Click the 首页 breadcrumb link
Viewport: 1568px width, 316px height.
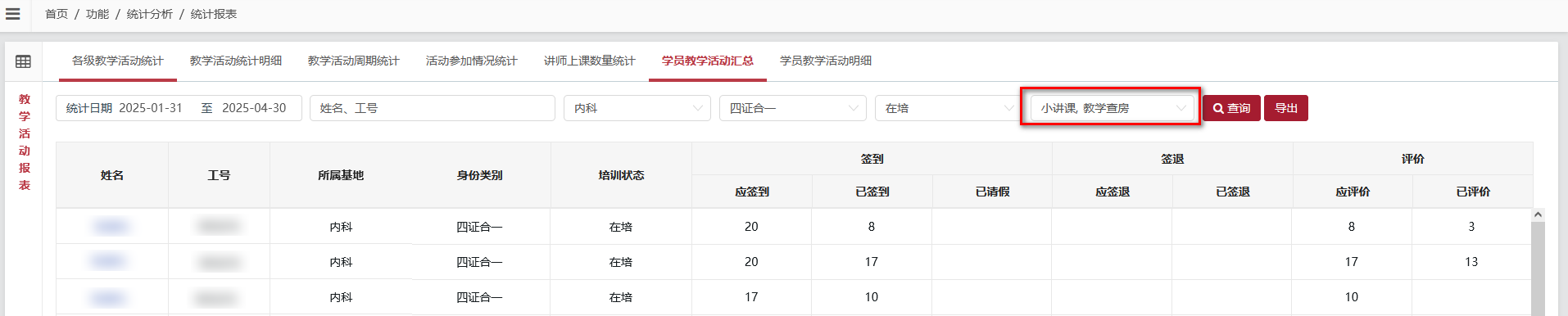click(x=57, y=14)
